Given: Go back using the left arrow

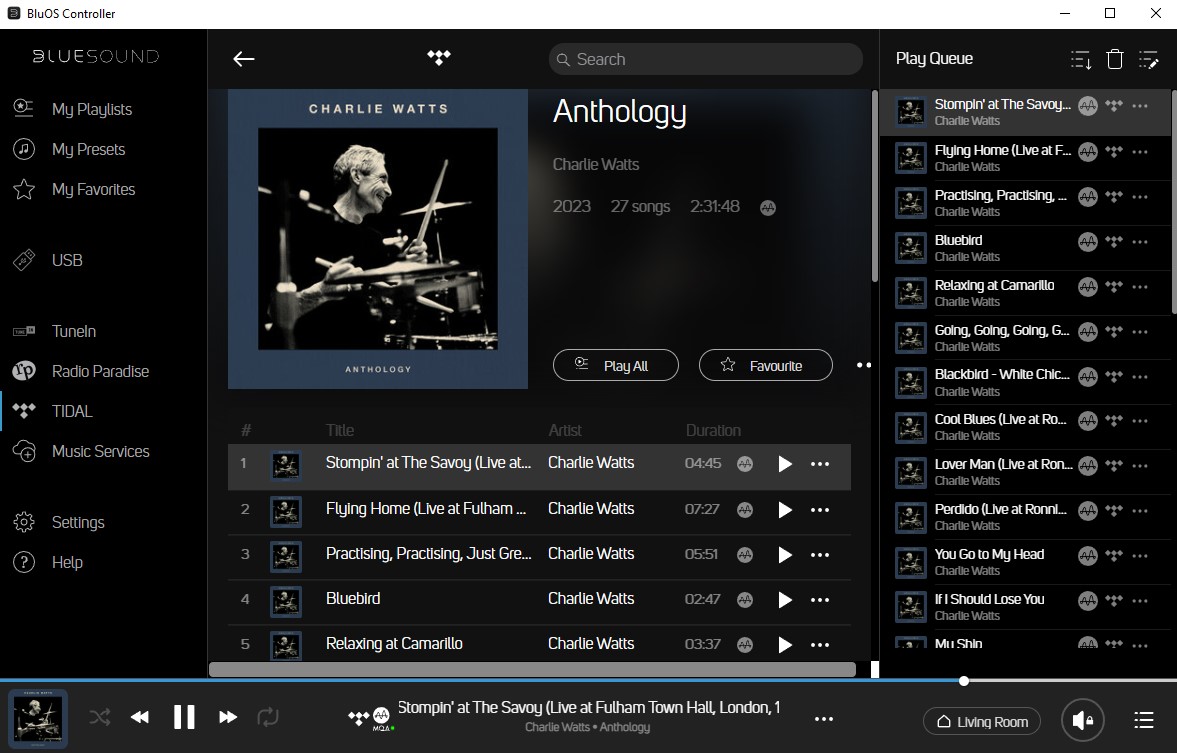Looking at the screenshot, I should (x=244, y=59).
